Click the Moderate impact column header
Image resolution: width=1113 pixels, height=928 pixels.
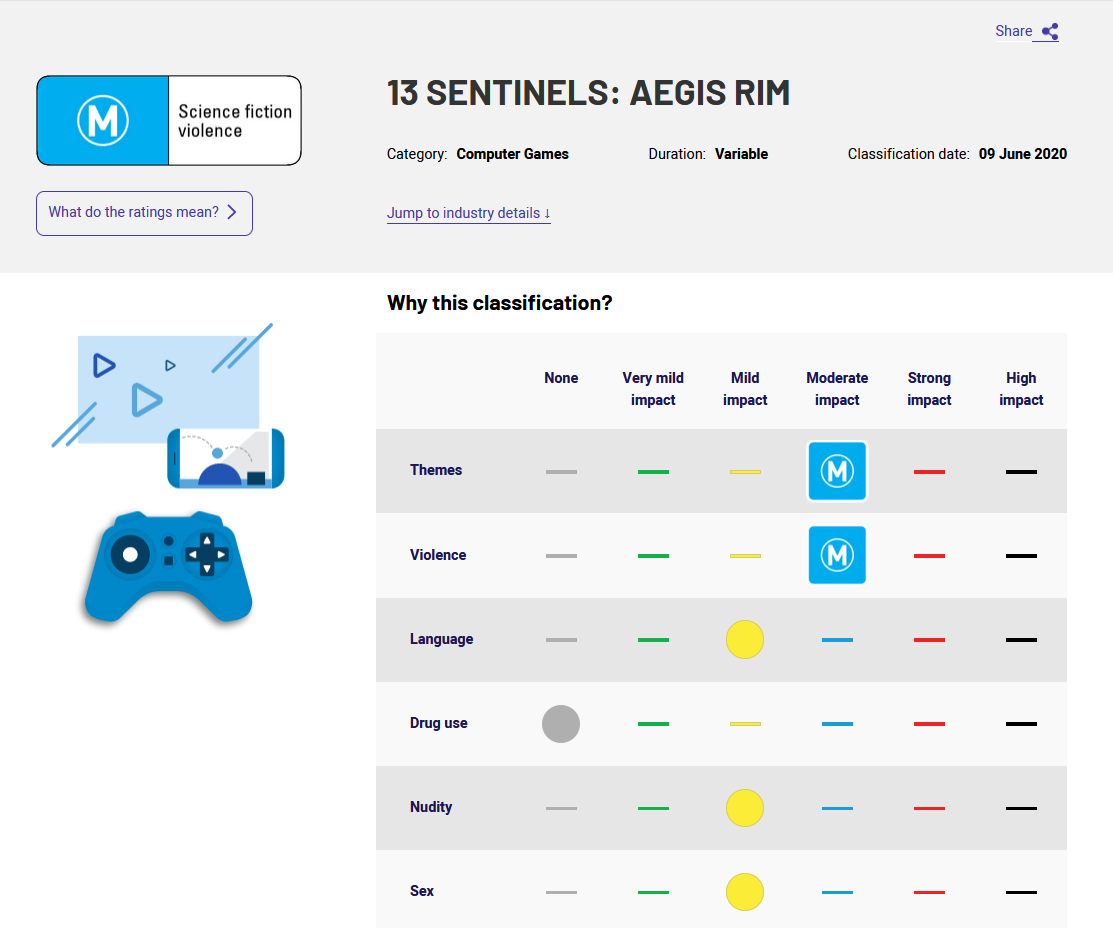[x=837, y=389]
